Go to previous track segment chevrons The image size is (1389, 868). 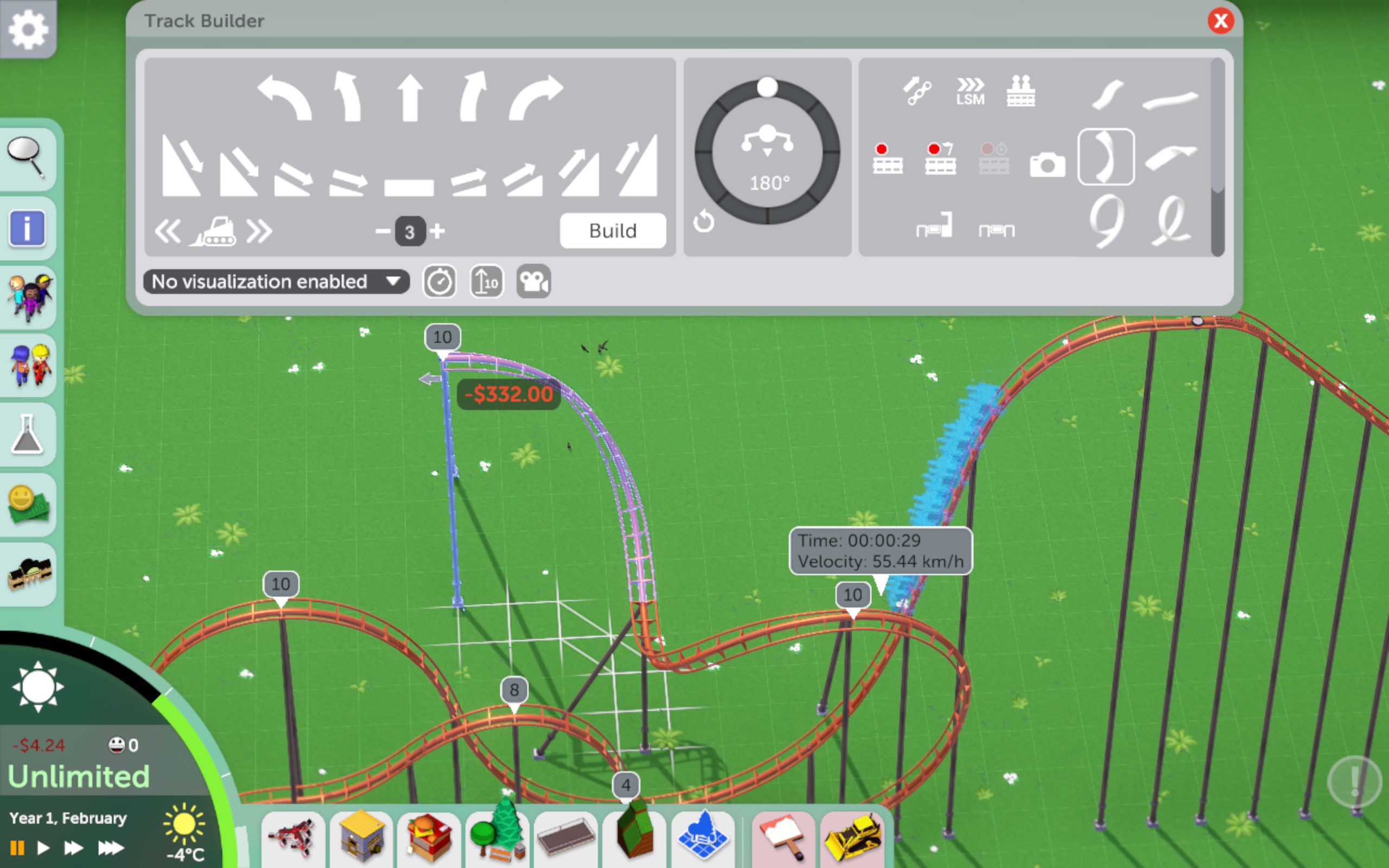(x=168, y=231)
